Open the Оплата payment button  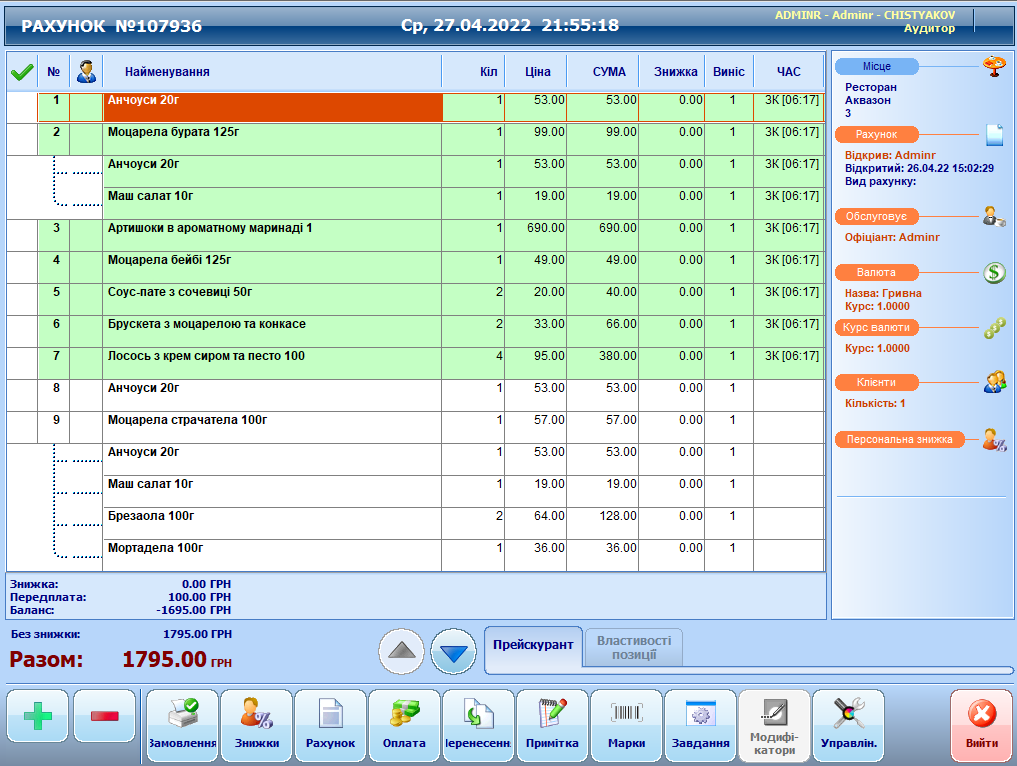(404, 725)
